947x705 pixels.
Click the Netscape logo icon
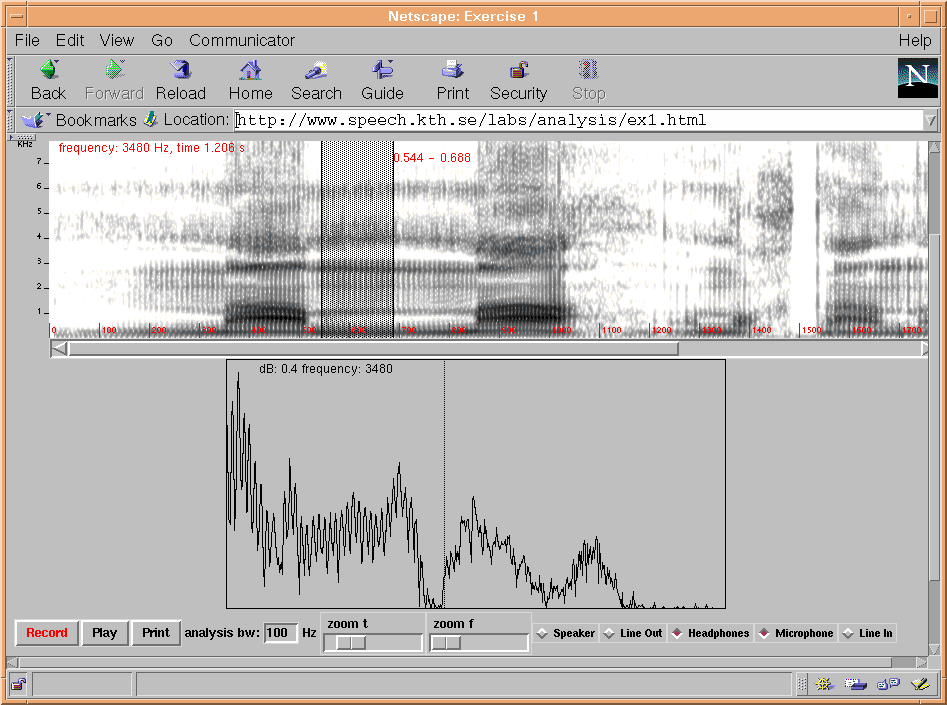click(x=916, y=78)
